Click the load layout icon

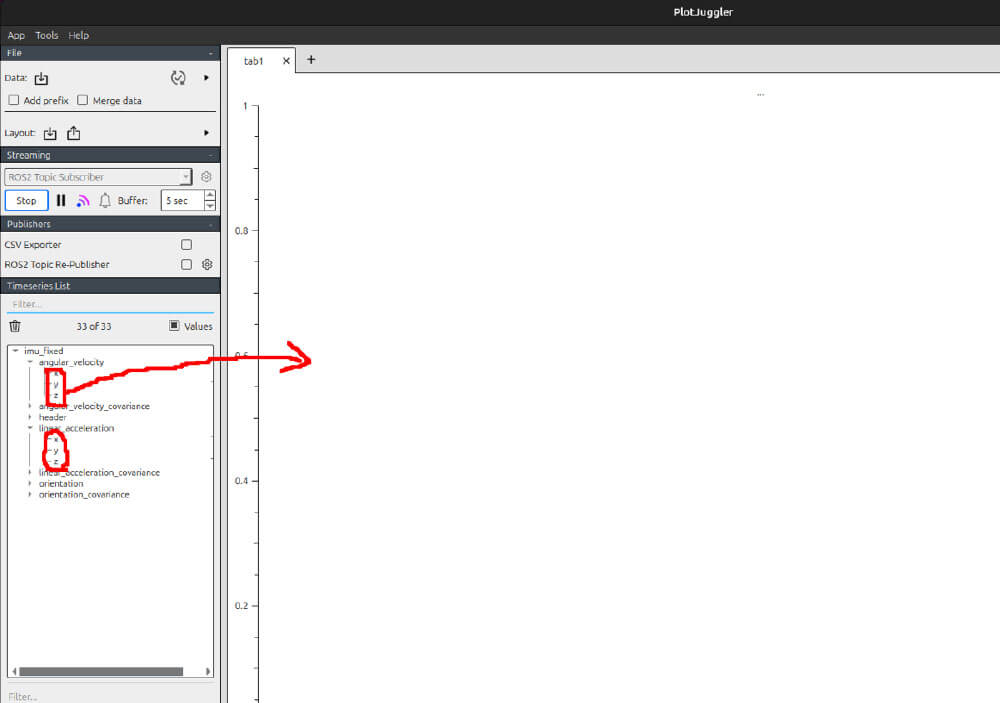click(50, 133)
